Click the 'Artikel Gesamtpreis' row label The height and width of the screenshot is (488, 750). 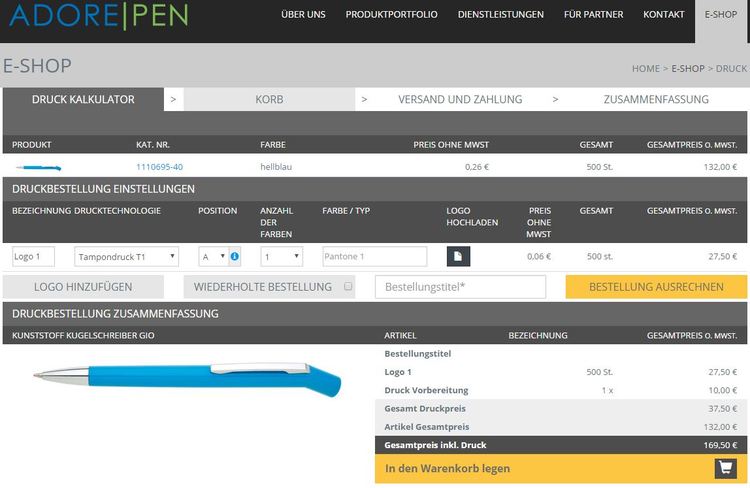tap(427, 427)
